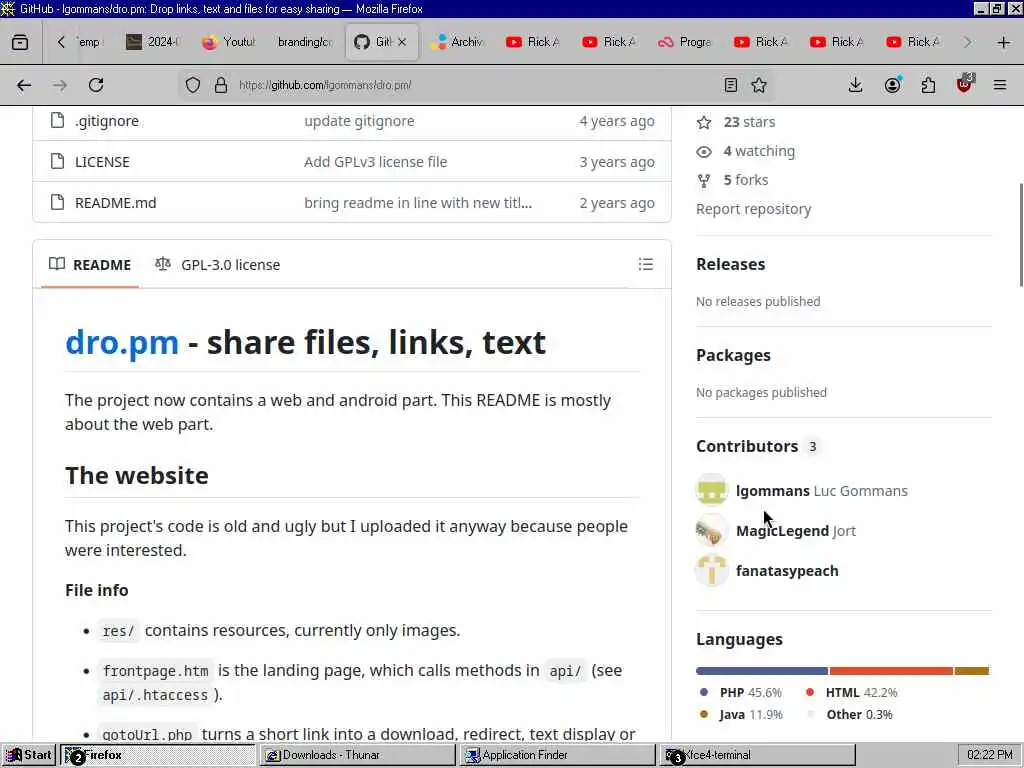
Task: Click the page vertical scrollbar thumb
Action: click(1021, 234)
